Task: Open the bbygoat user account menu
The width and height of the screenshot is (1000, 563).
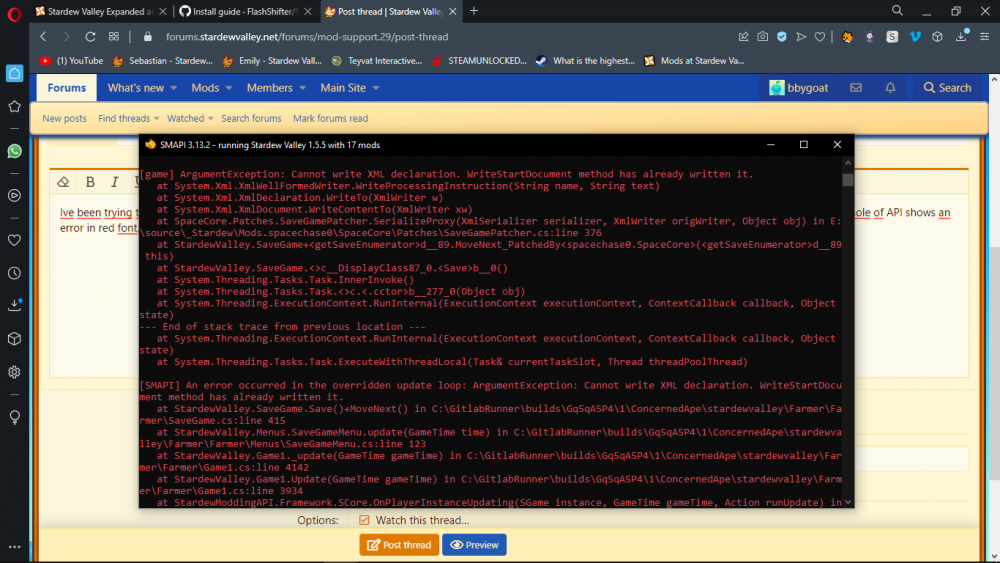Action: pyautogui.click(x=798, y=88)
